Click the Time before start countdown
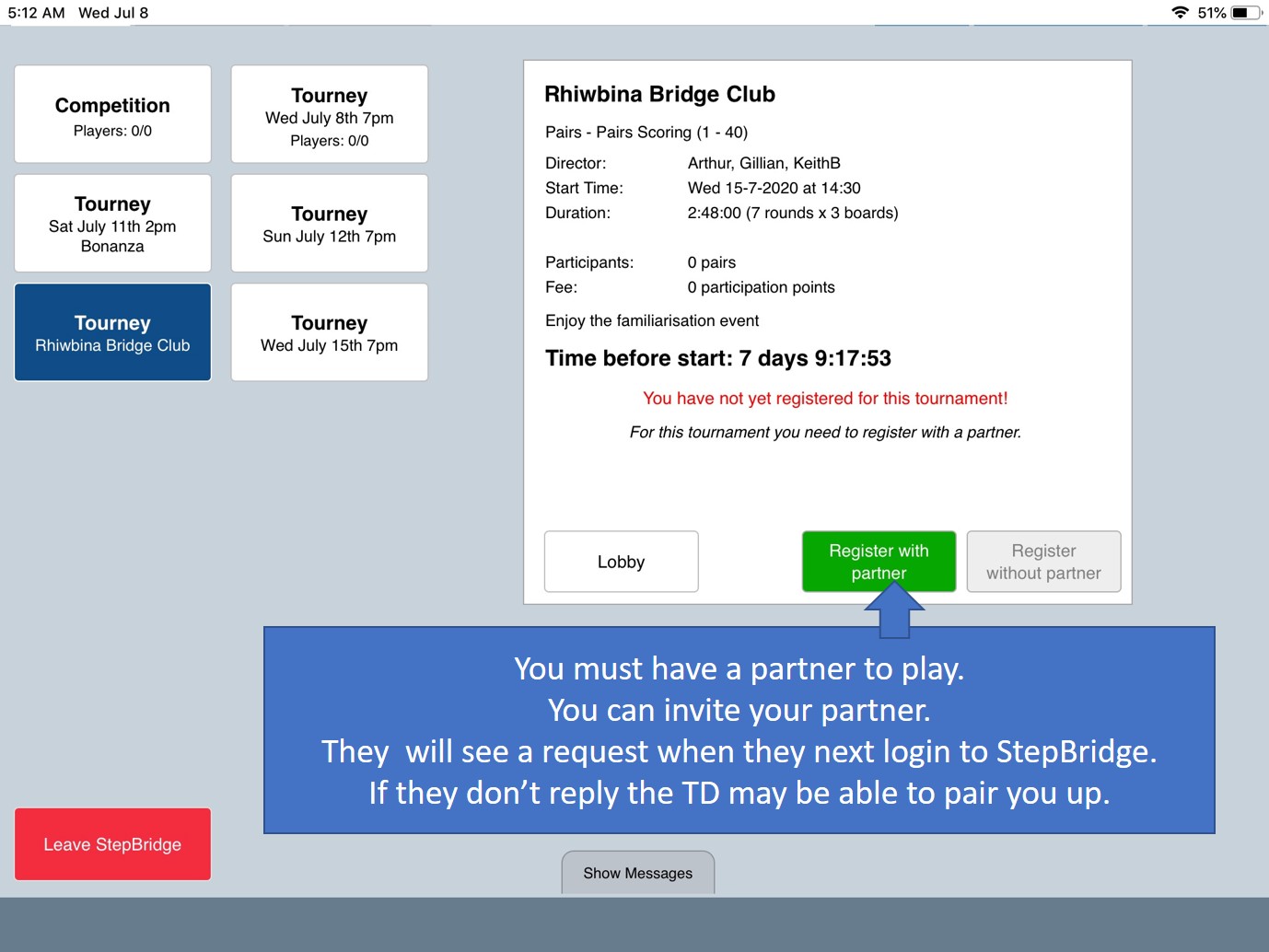 click(x=717, y=358)
